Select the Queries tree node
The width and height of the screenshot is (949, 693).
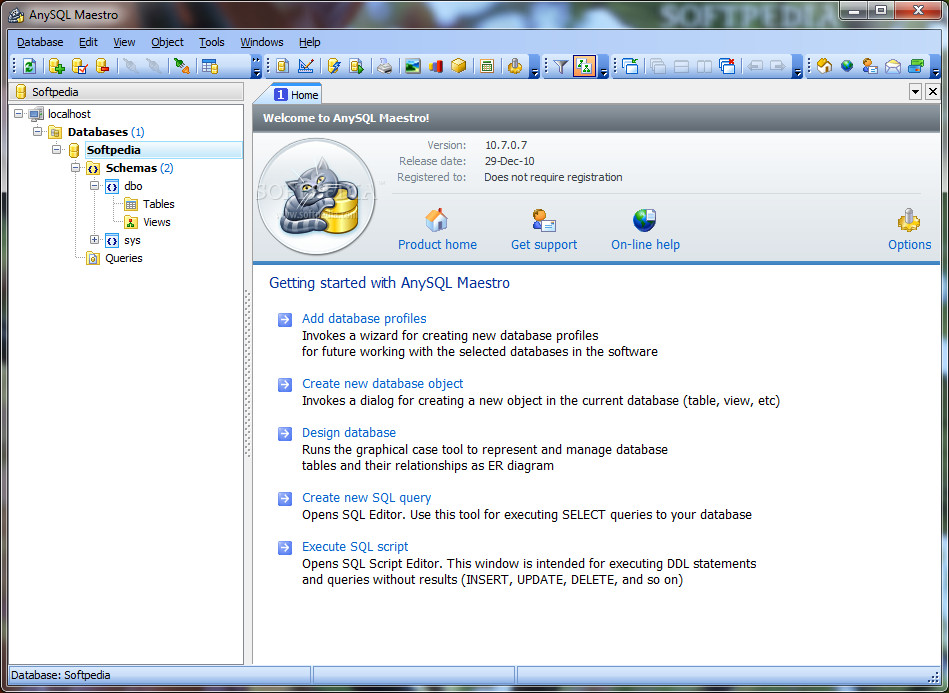(123, 258)
